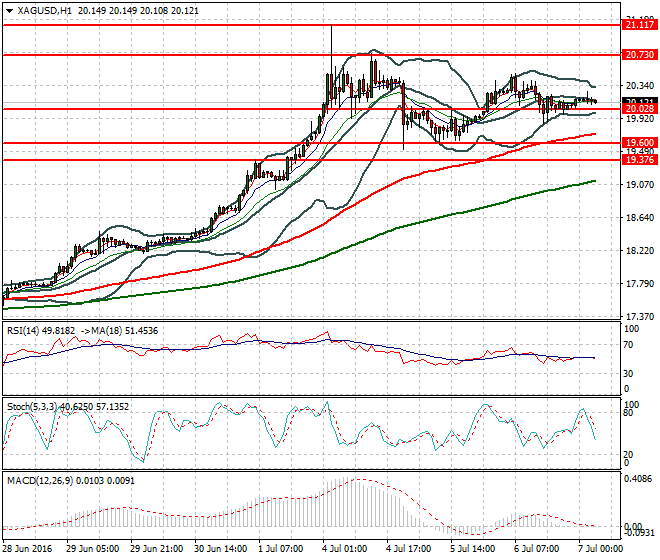The width and height of the screenshot is (660, 560).
Task: Select the 20.730 red price level label
Action: tap(640, 55)
